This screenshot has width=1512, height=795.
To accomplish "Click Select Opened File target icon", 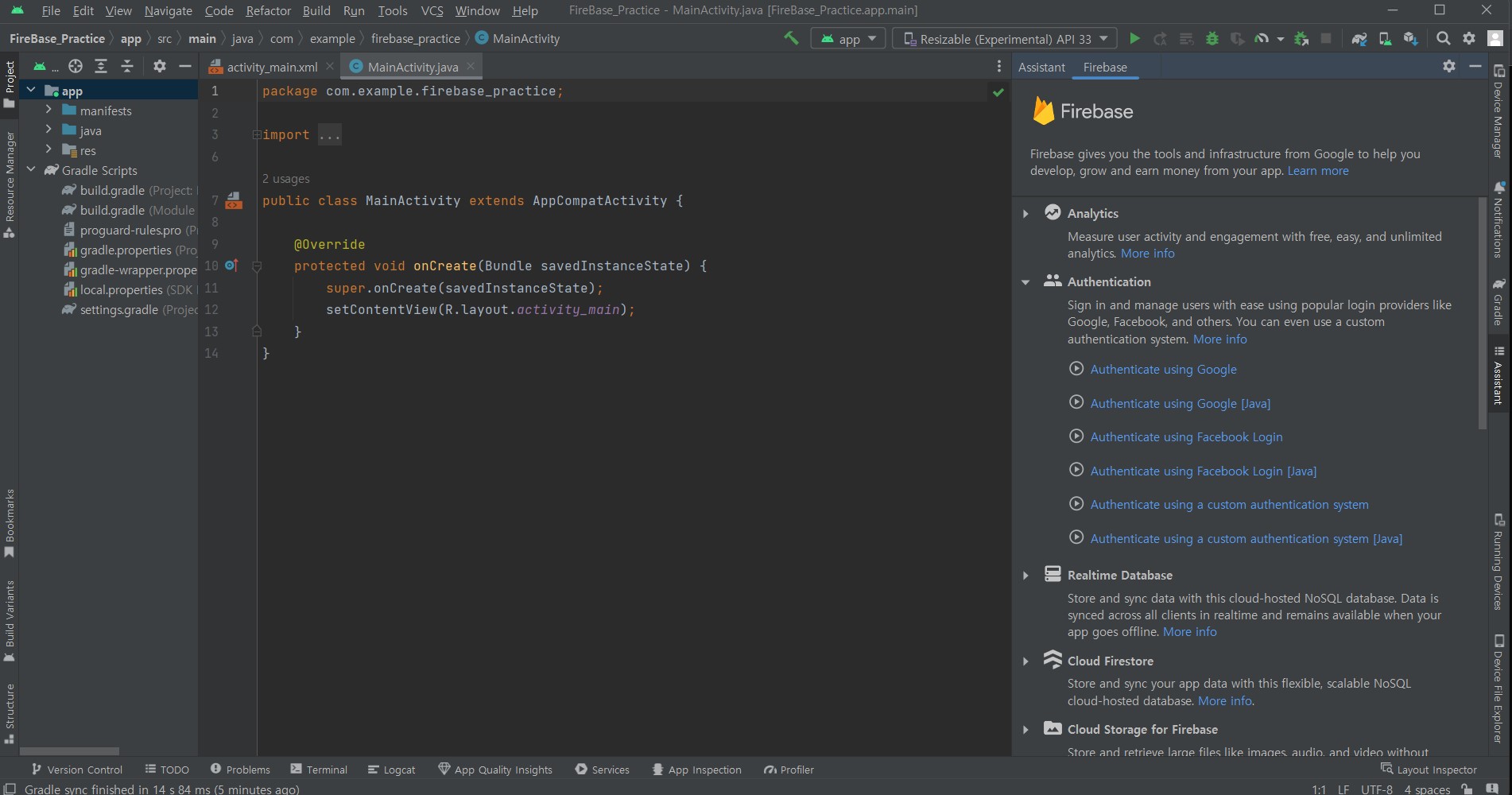I will click(76, 66).
